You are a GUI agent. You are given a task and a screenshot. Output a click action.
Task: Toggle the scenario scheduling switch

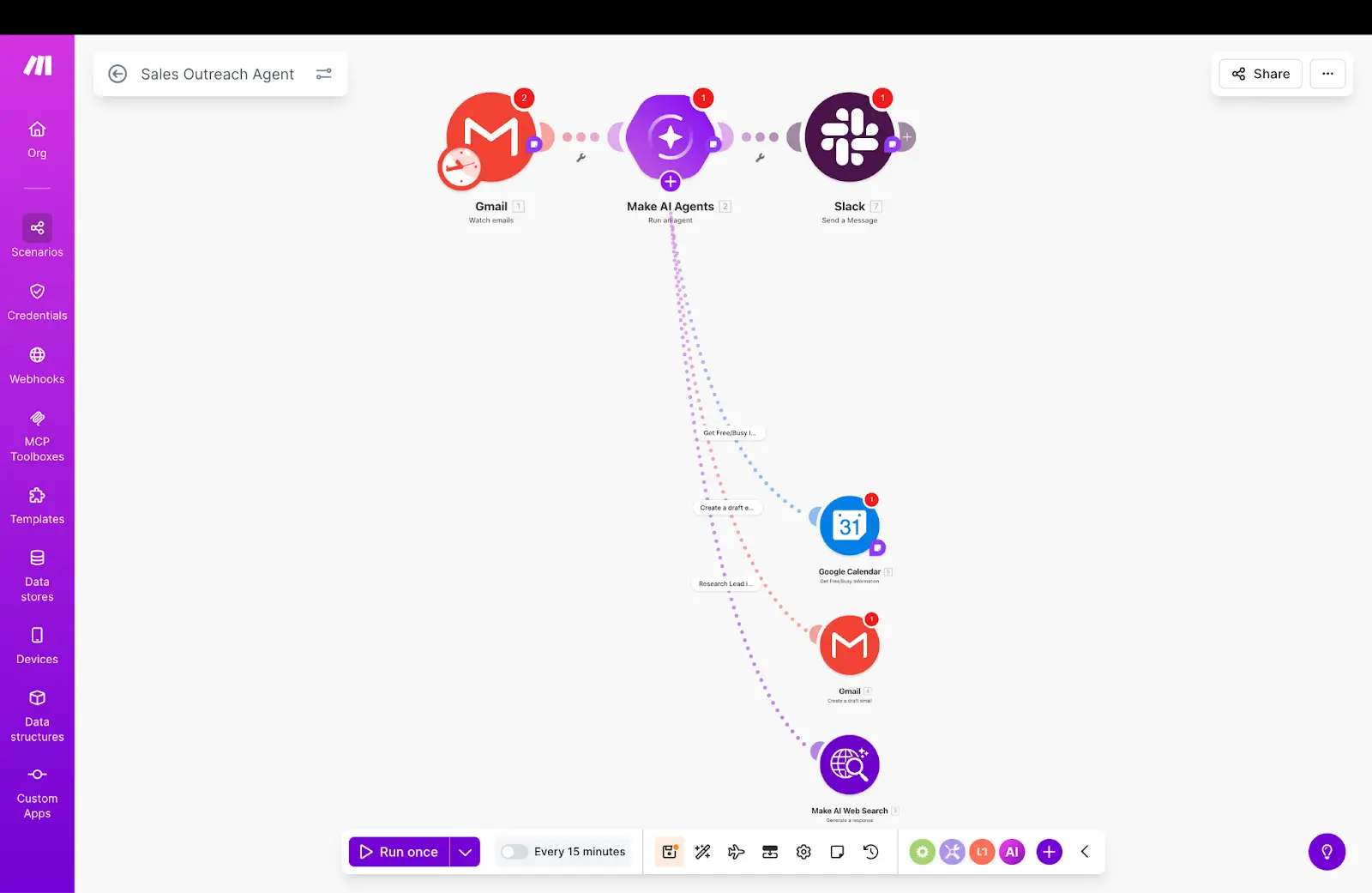point(514,852)
